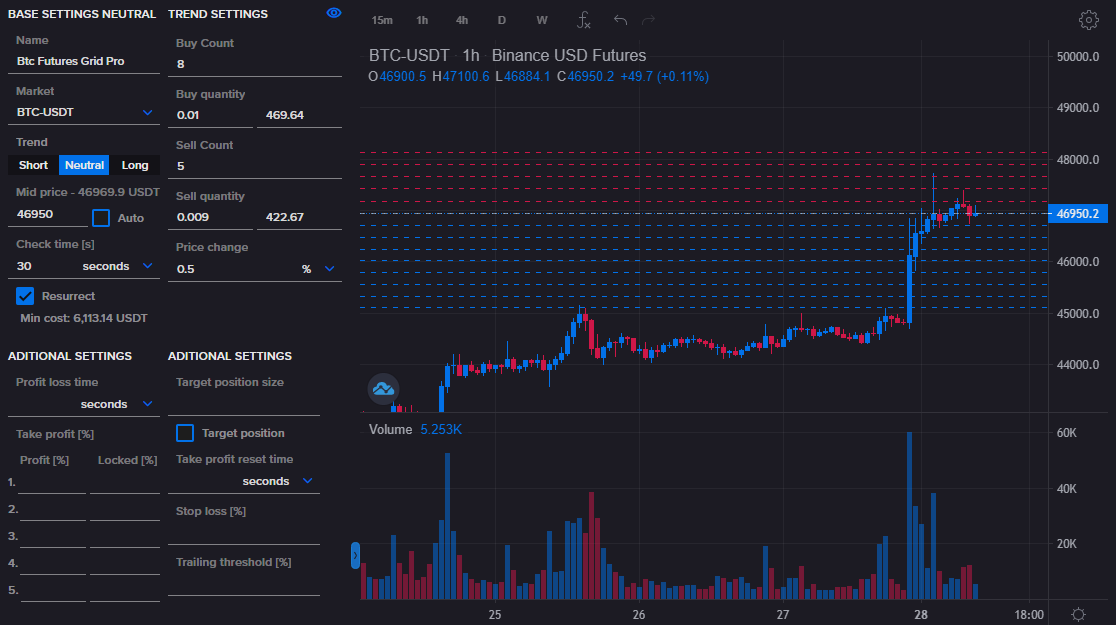The height and width of the screenshot is (625, 1116).
Task: Click the redo arrow in chart toolbar
Action: pyautogui.click(x=649, y=20)
